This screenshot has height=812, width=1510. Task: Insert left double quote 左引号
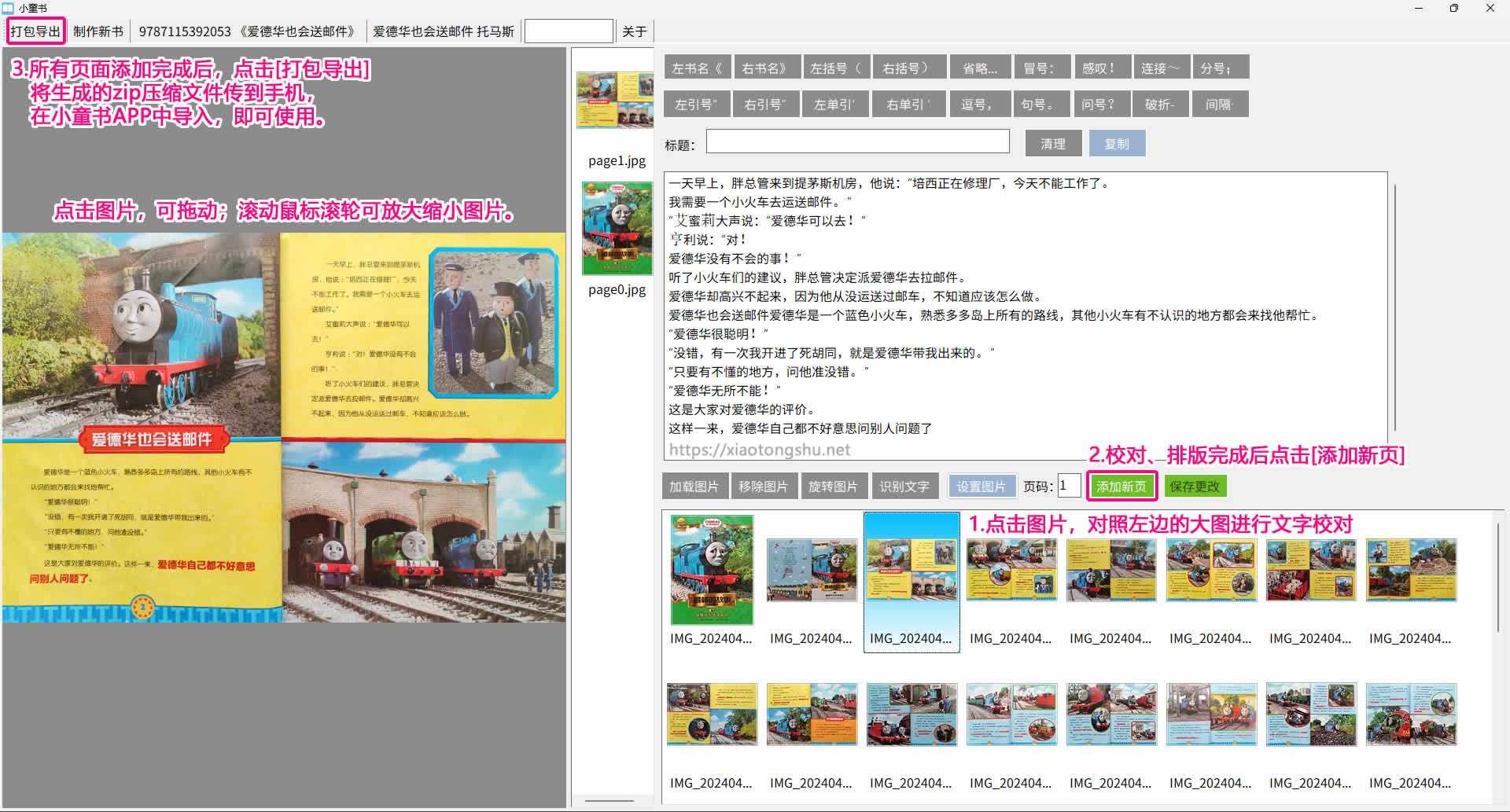(x=697, y=104)
